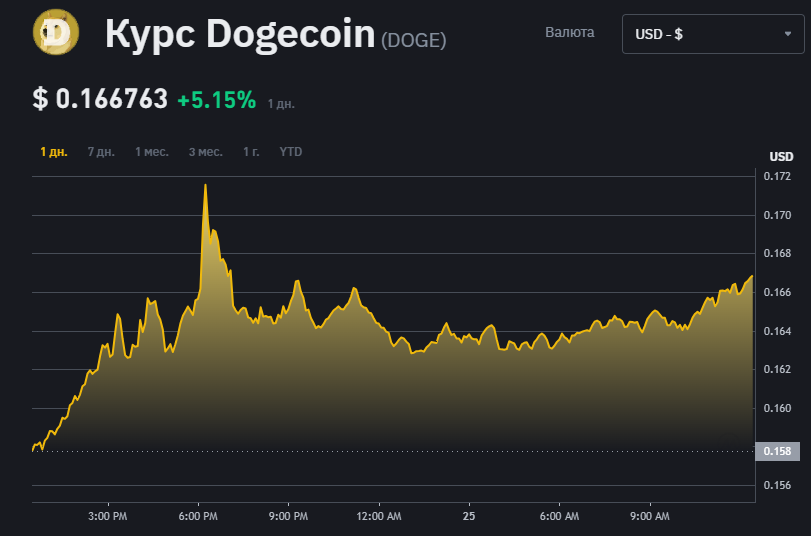Click the Валюта label
This screenshot has height=536, width=811.
point(569,33)
